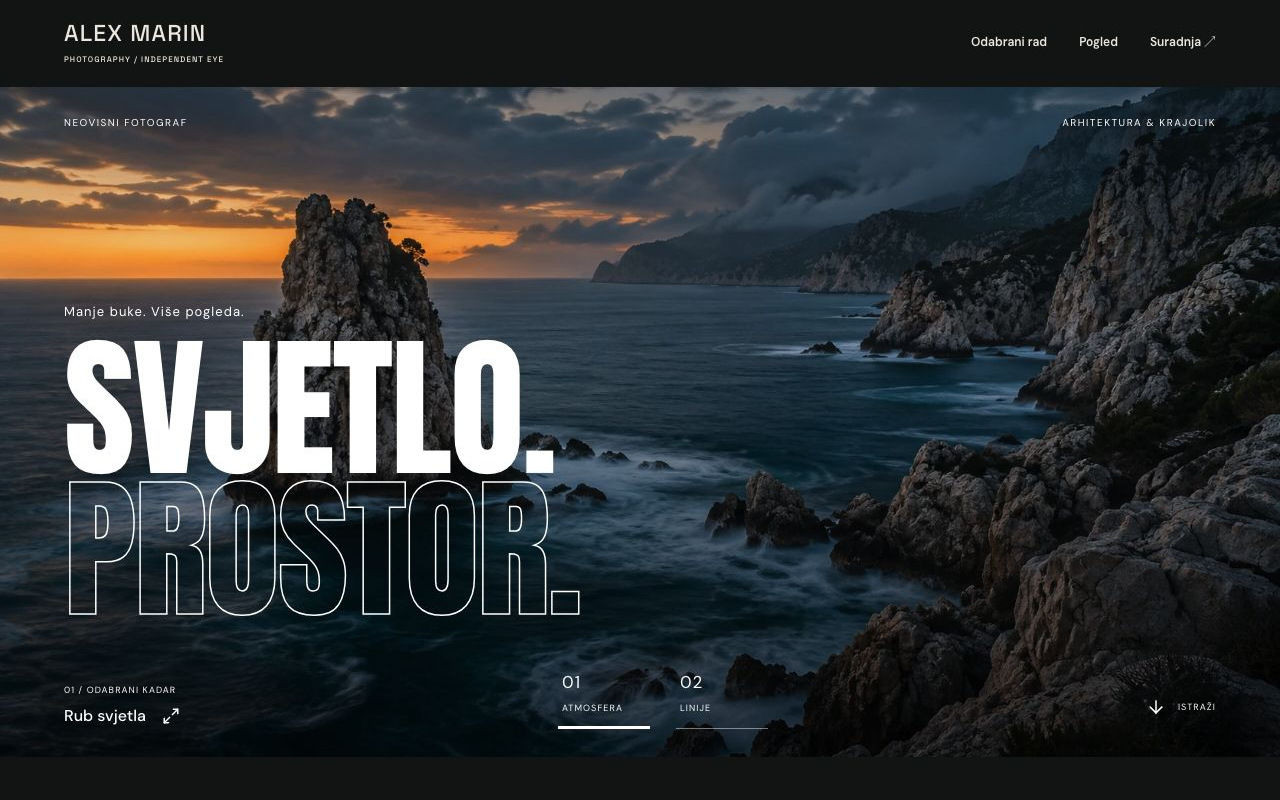Image resolution: width=1280 pixels, height=800 pixels.
Task: Click the diagonal arrow icon after Suradnja
Action: 1210,41
